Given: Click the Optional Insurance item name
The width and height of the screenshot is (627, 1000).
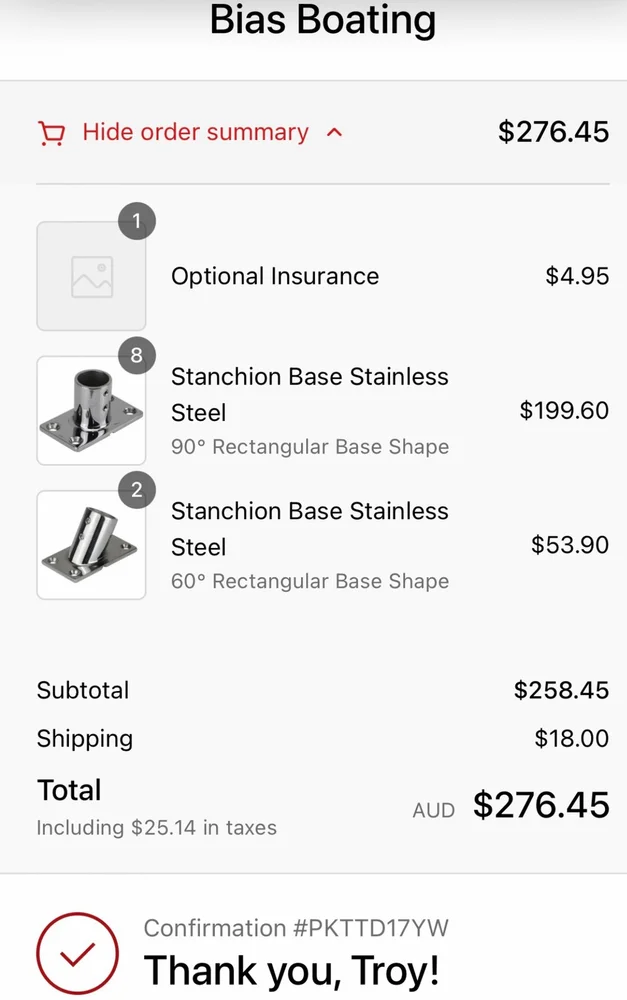Looking at the screenshot, I should point(275,277).
